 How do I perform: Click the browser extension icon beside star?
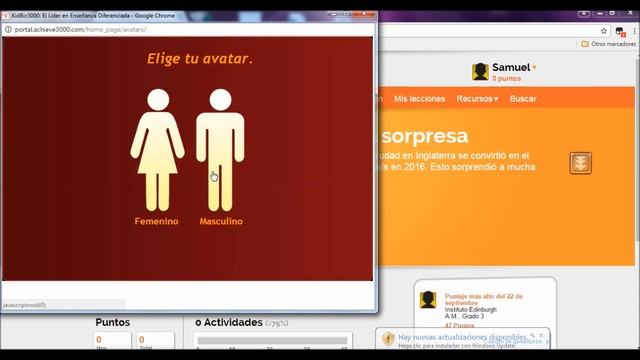tap(620, 31)
